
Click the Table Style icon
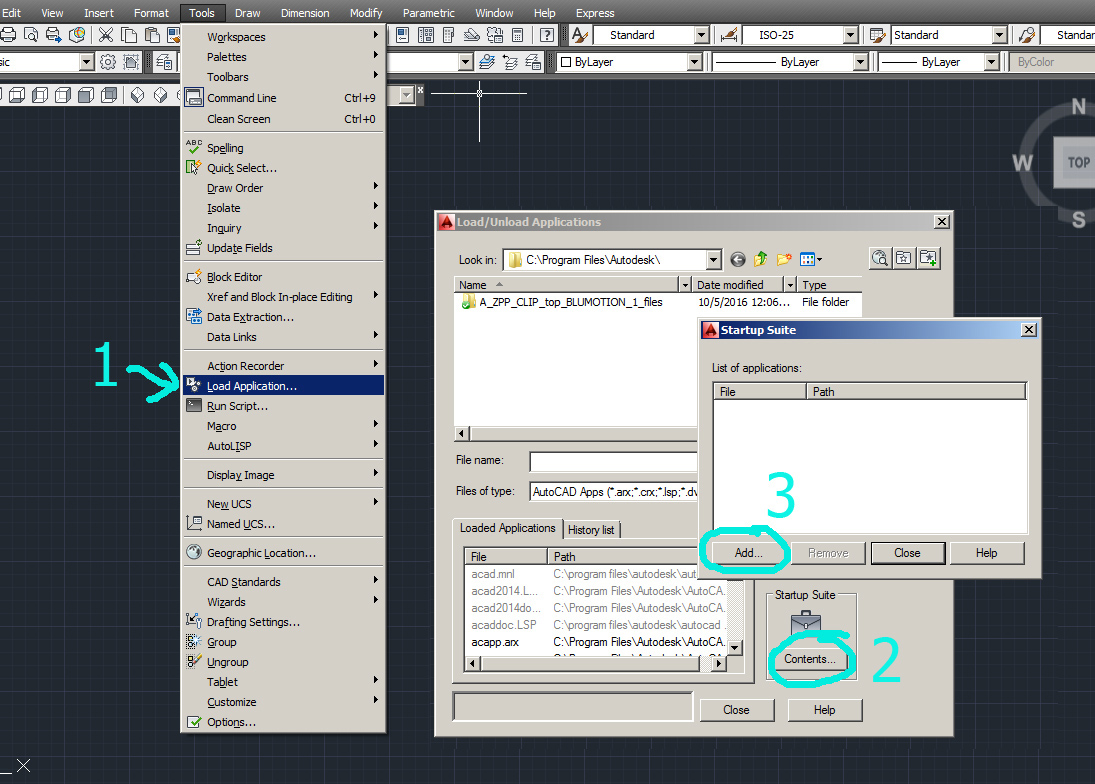coord(878,35)
